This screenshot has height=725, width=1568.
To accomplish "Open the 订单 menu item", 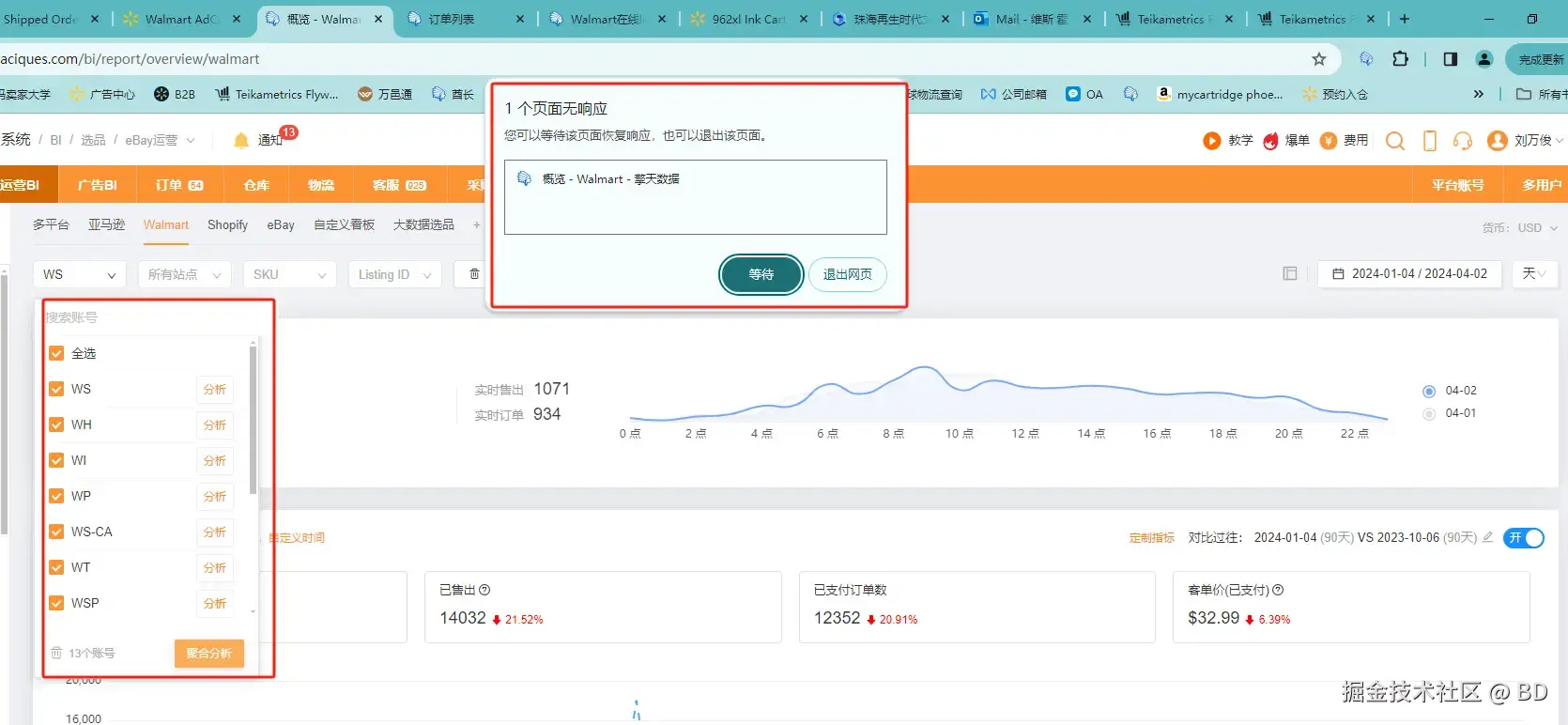I will (x=179, y=185).
